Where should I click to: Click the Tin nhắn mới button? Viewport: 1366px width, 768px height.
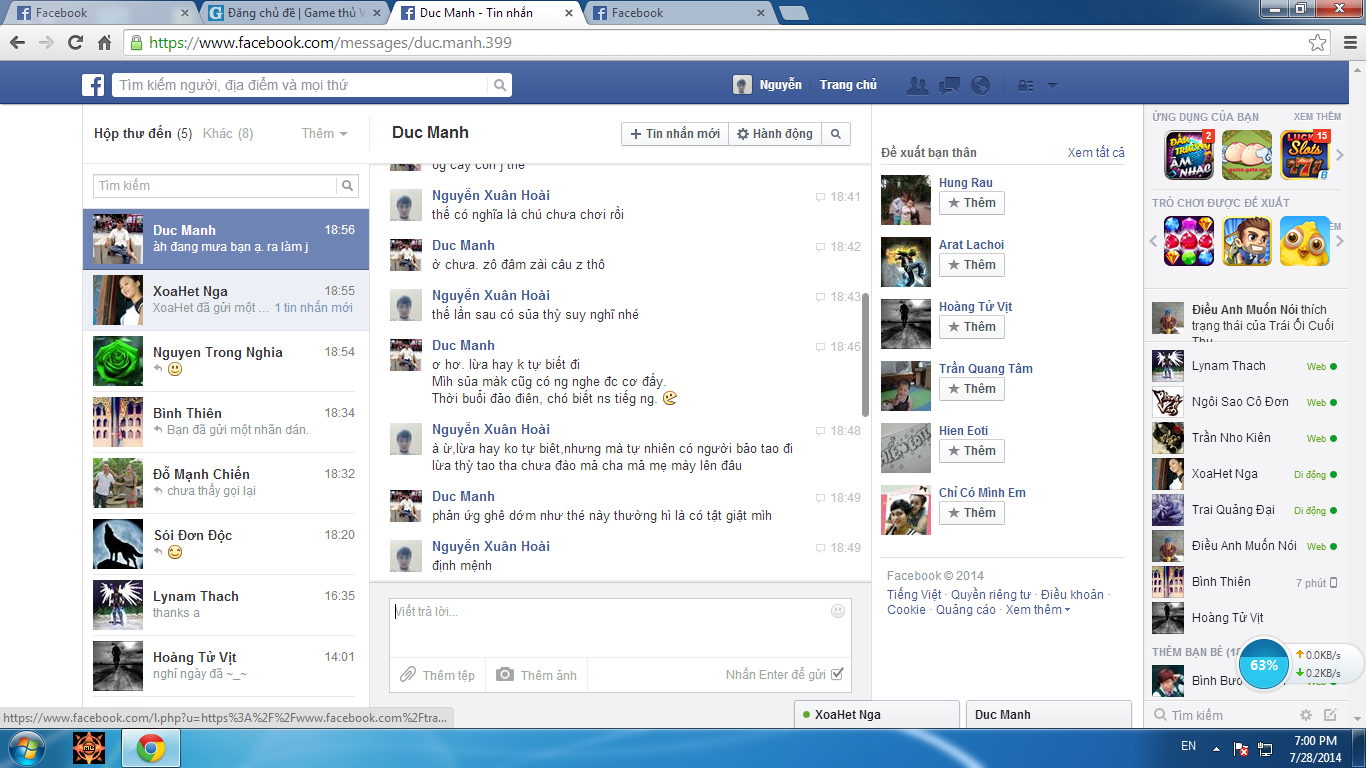[x=675, y=134]
